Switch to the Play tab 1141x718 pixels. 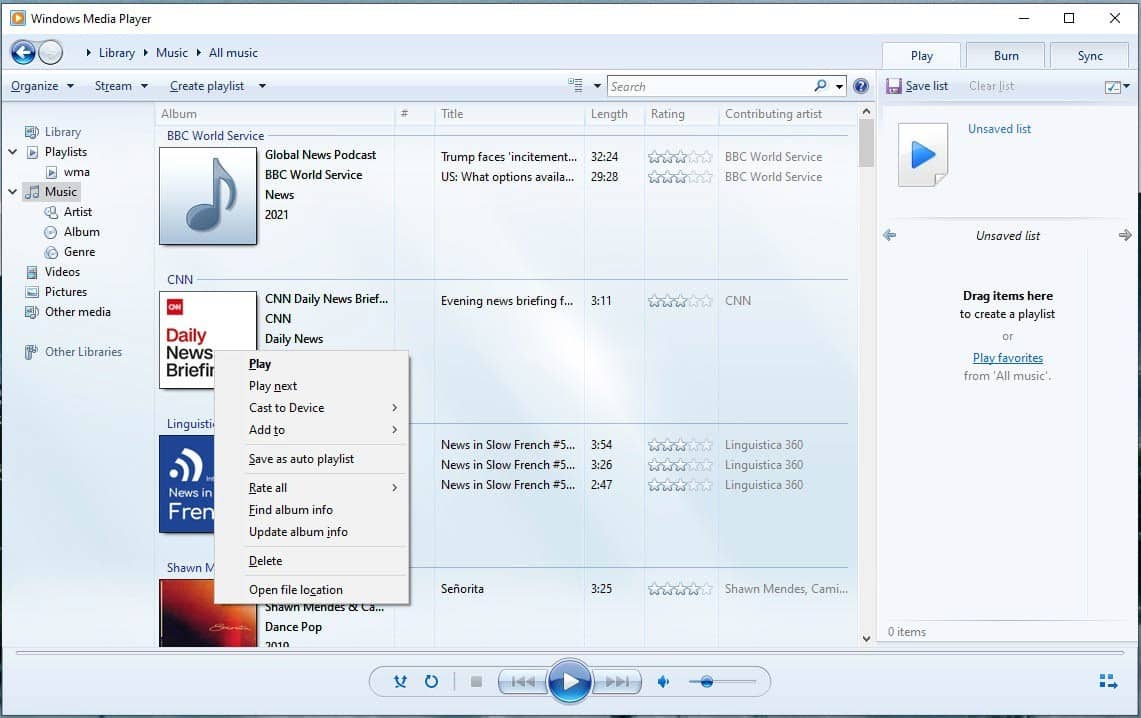(921, 55)
